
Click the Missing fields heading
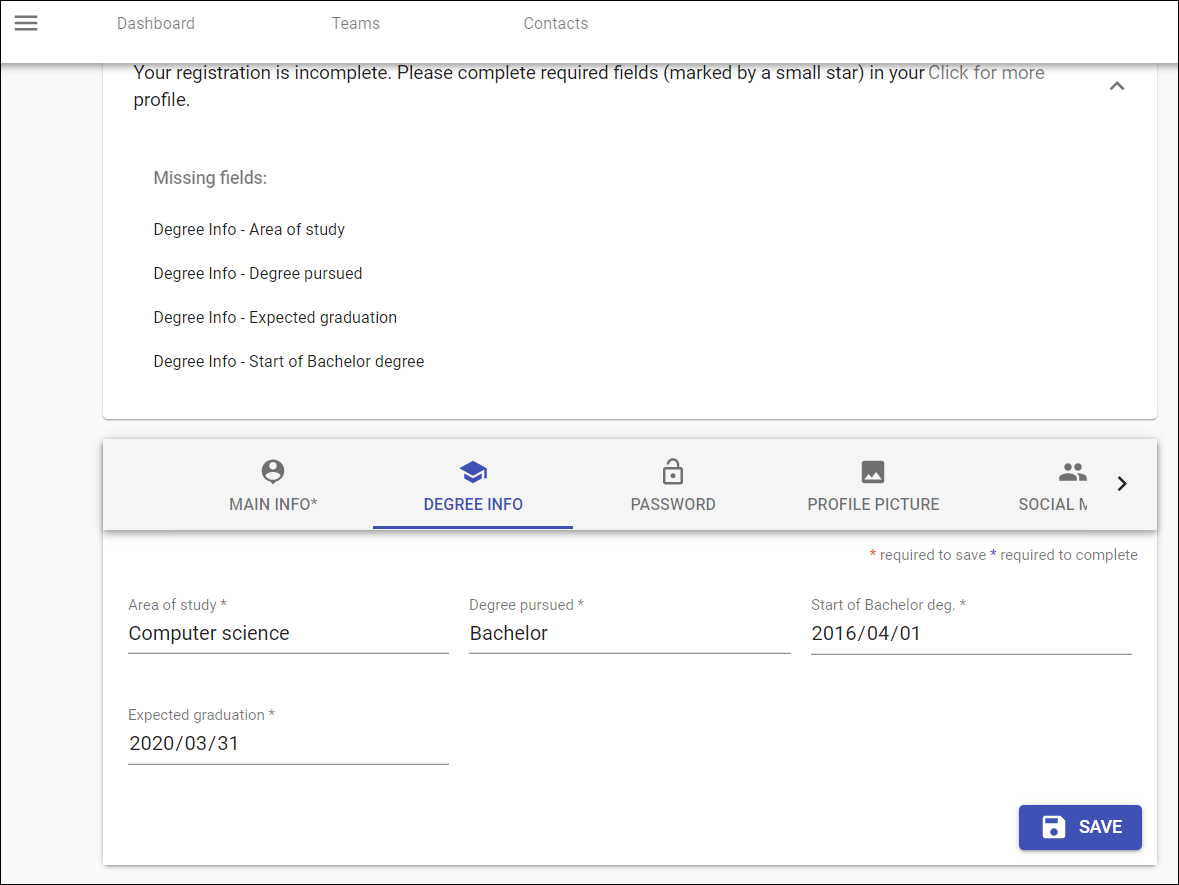[210, 178]
